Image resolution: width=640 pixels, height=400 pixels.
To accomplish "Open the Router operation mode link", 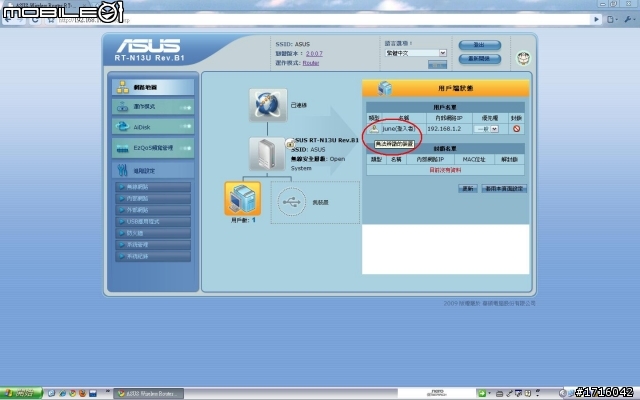I will point(311,63).
